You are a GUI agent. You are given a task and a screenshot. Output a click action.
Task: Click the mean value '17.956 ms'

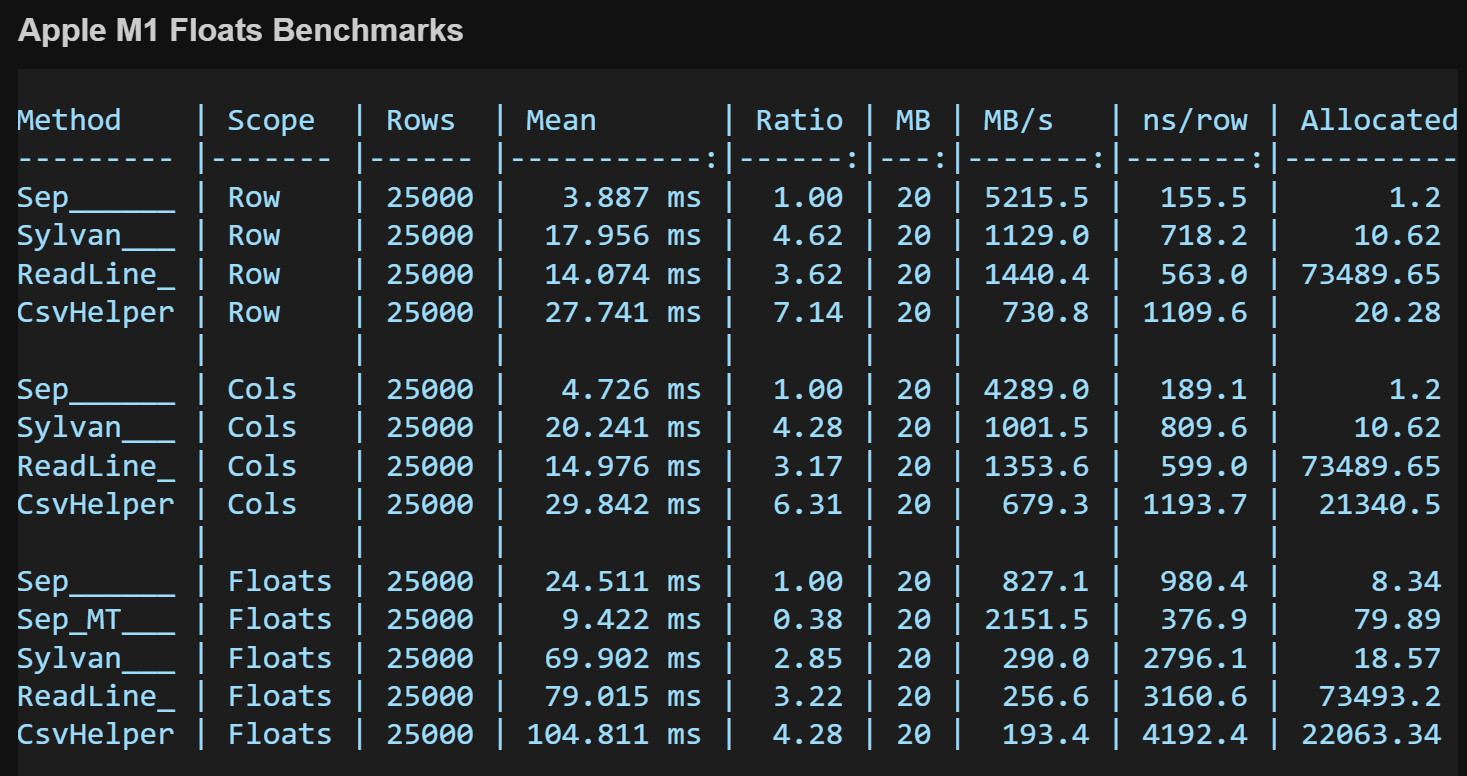[622, 236]
